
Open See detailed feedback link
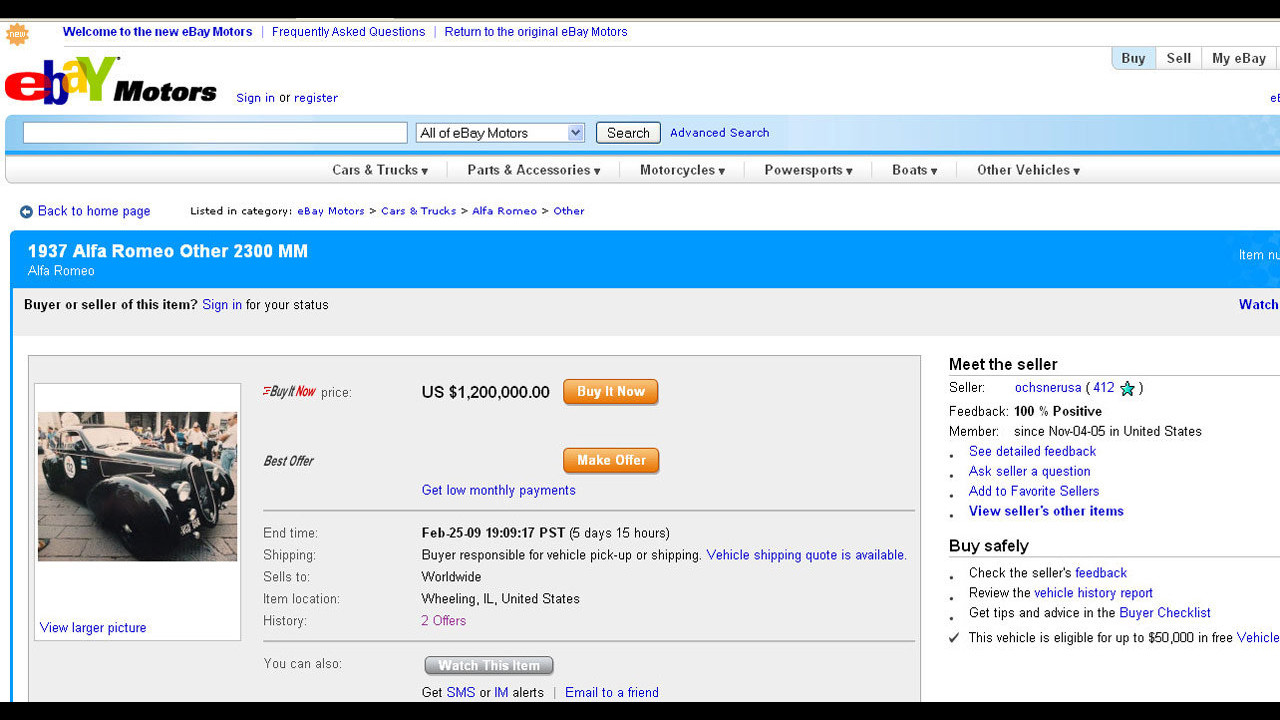(x=1032, y=452)
